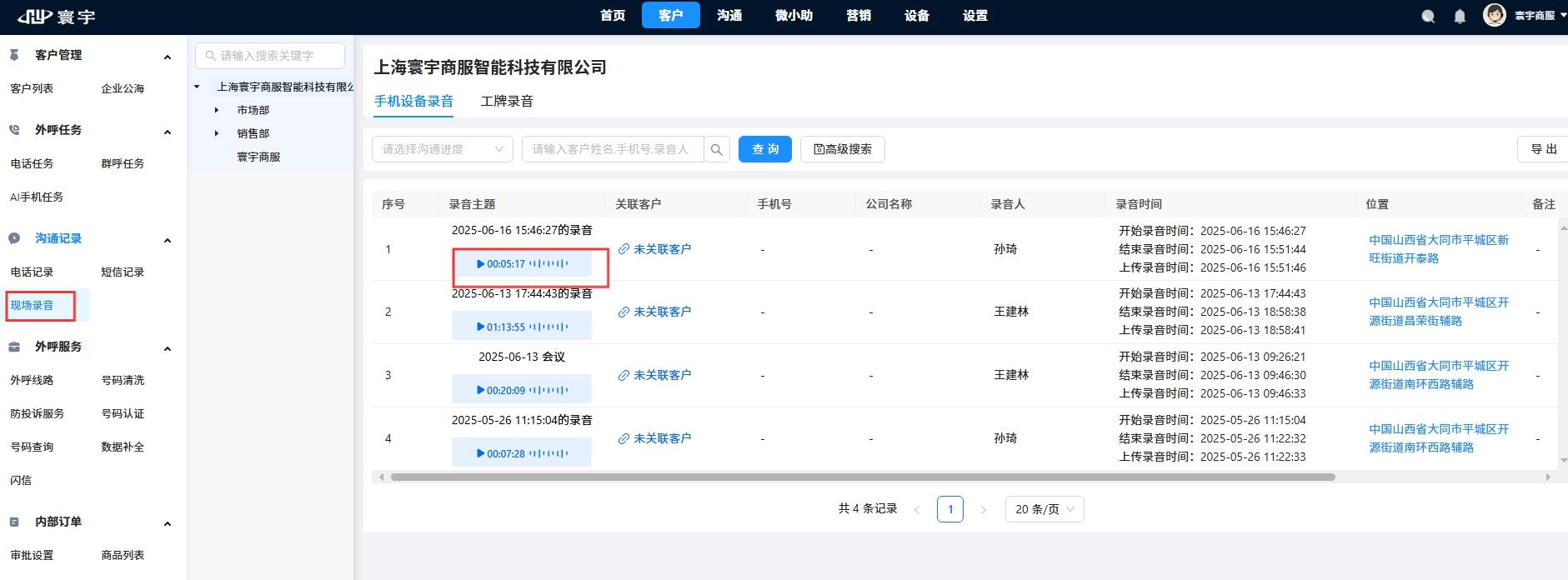Play the 01:13:55 recording
Image resolution: width=1568 pixels, height=580 pixels.
pos(481,327)
